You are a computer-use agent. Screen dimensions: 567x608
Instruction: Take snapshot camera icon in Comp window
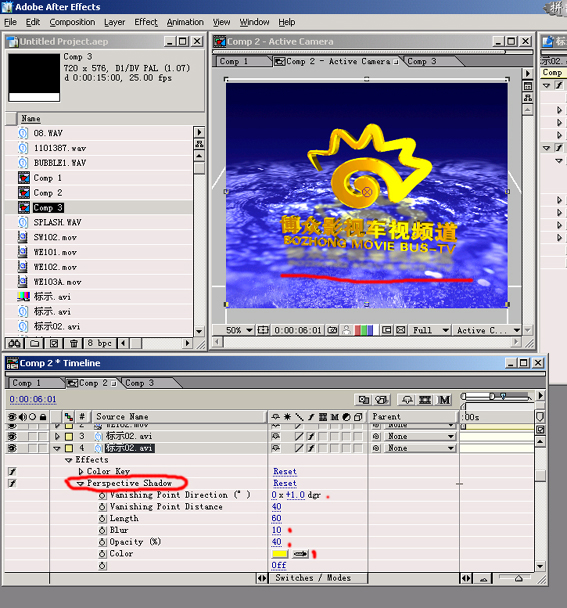[x=332, y=330]
